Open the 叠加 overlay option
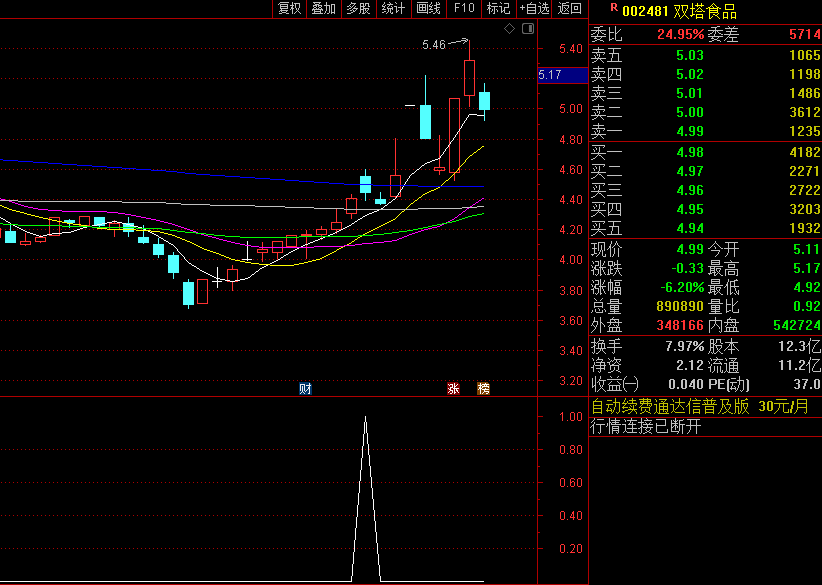822x585 pixels. [323, 9]
